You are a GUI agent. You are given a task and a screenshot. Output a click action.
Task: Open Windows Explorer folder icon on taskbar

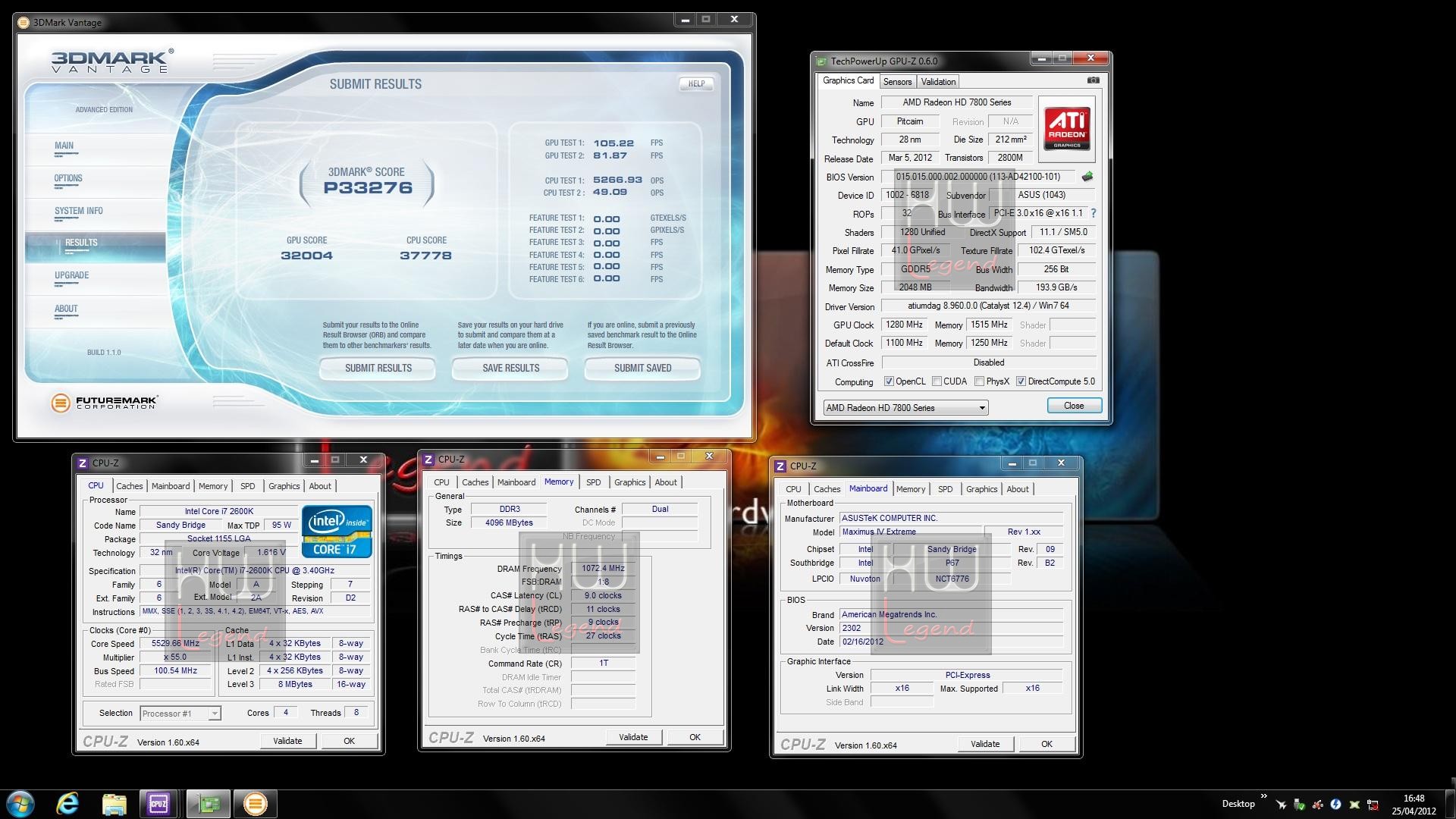click(x=115, y=804)
